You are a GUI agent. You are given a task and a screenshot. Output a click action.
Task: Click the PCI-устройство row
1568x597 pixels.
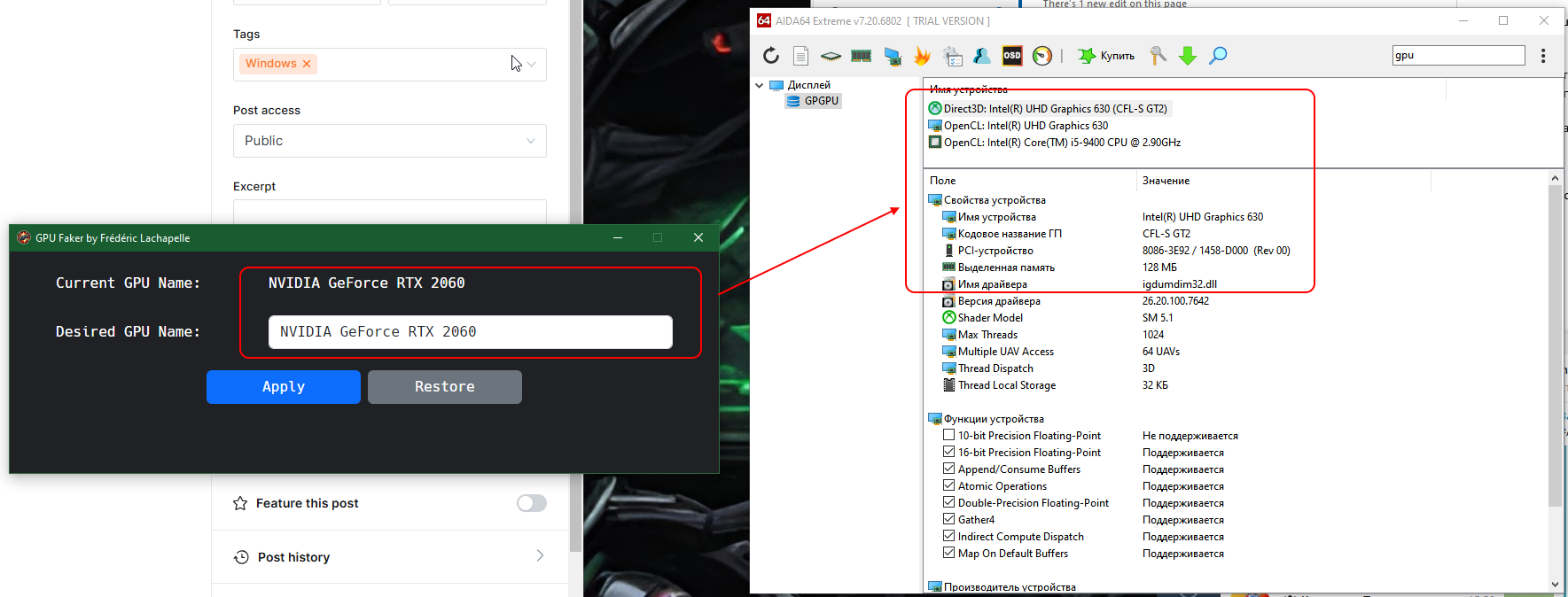tap(987, 251)
